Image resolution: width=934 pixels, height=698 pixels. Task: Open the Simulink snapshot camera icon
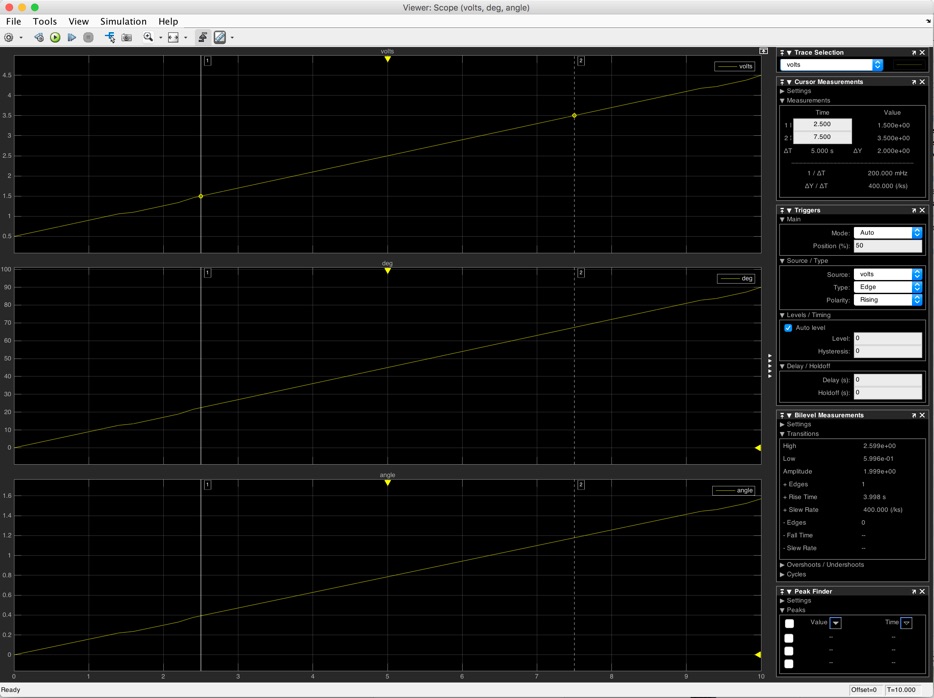click(126, 38)
